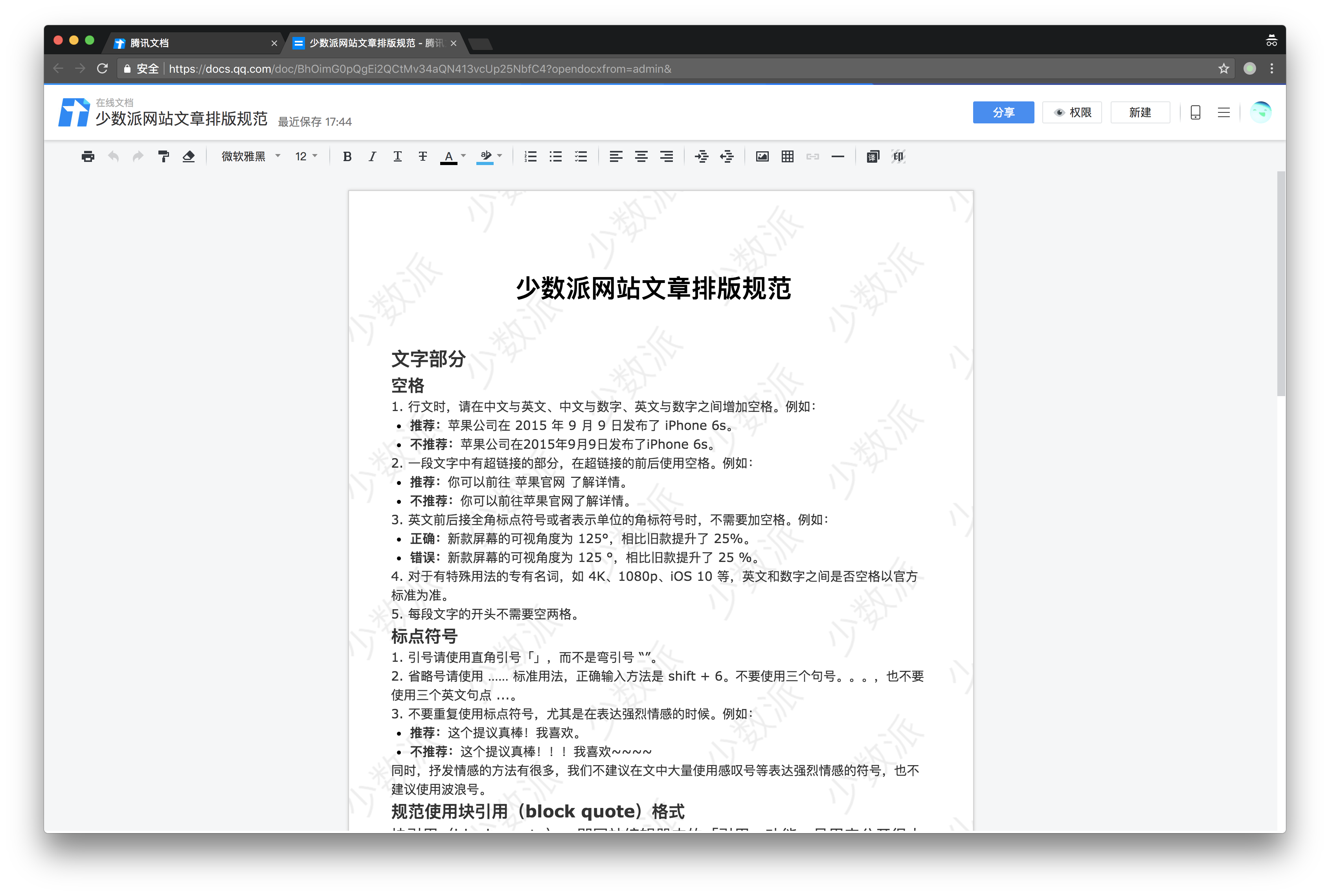Screen dimensions: 1330x896
Task: Redo the last undone edit
Action: click(x=138, y=156)
